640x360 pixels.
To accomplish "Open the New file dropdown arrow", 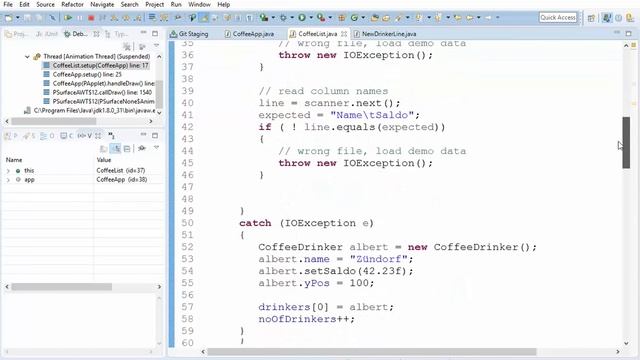I will click(x=18, y=18).
